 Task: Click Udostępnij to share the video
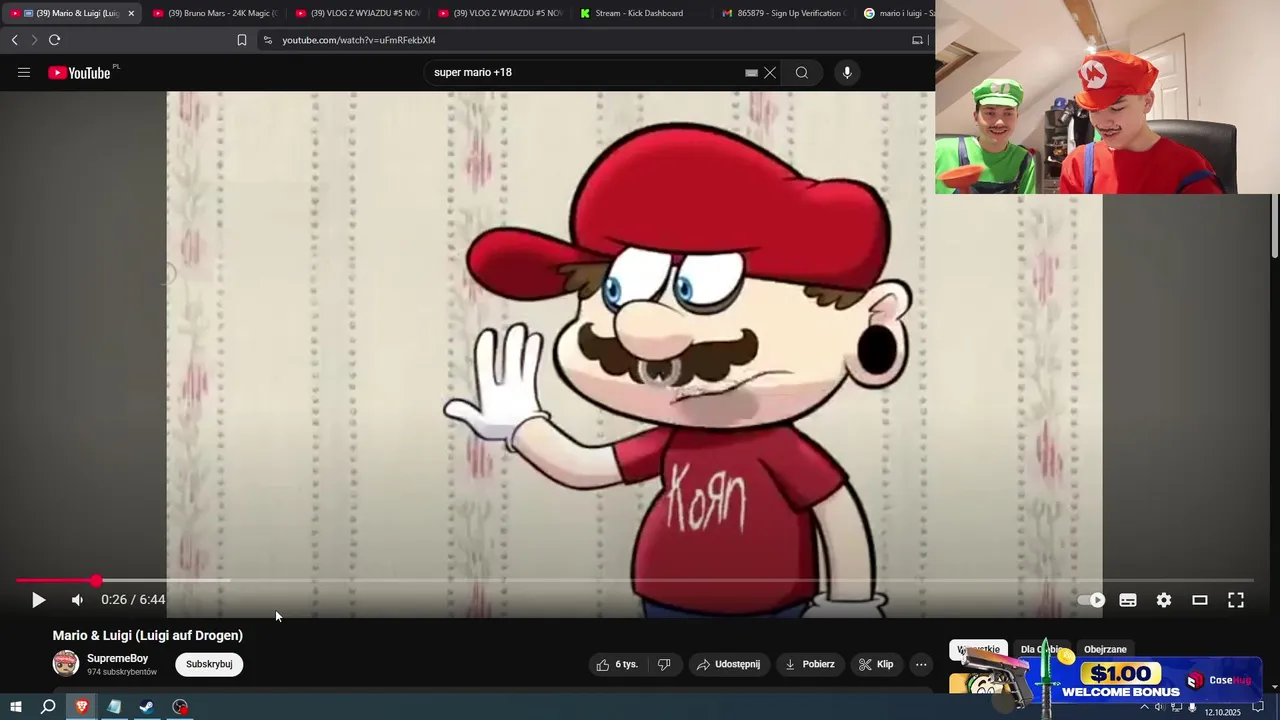[x=729, y=664]
